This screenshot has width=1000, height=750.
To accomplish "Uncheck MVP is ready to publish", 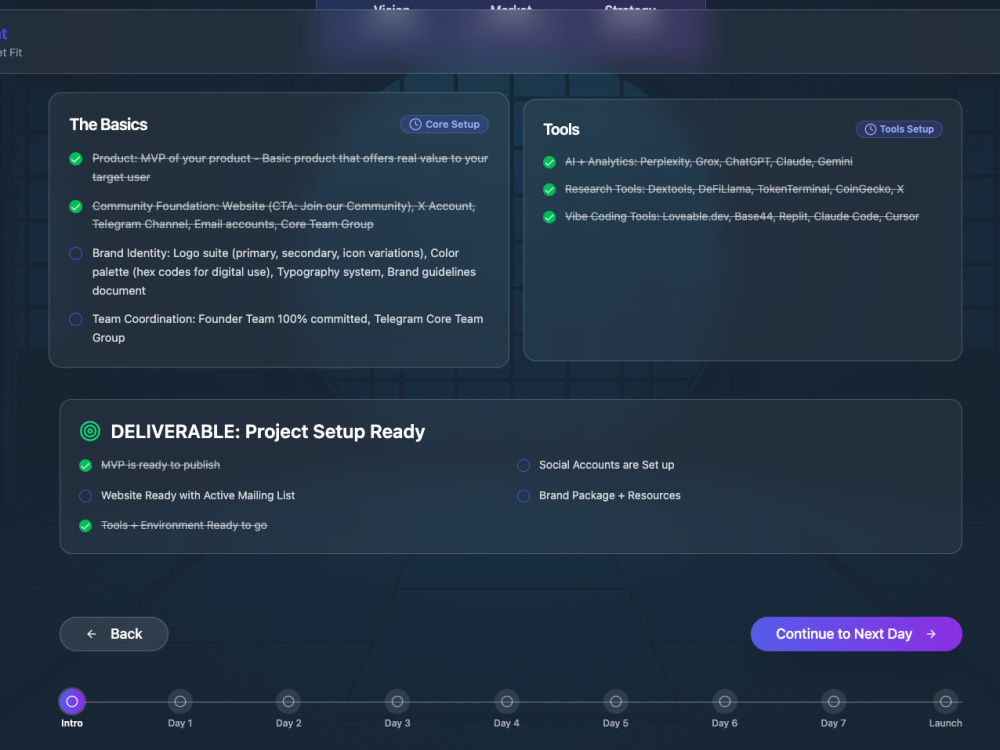I will click(x=85, y=466).
